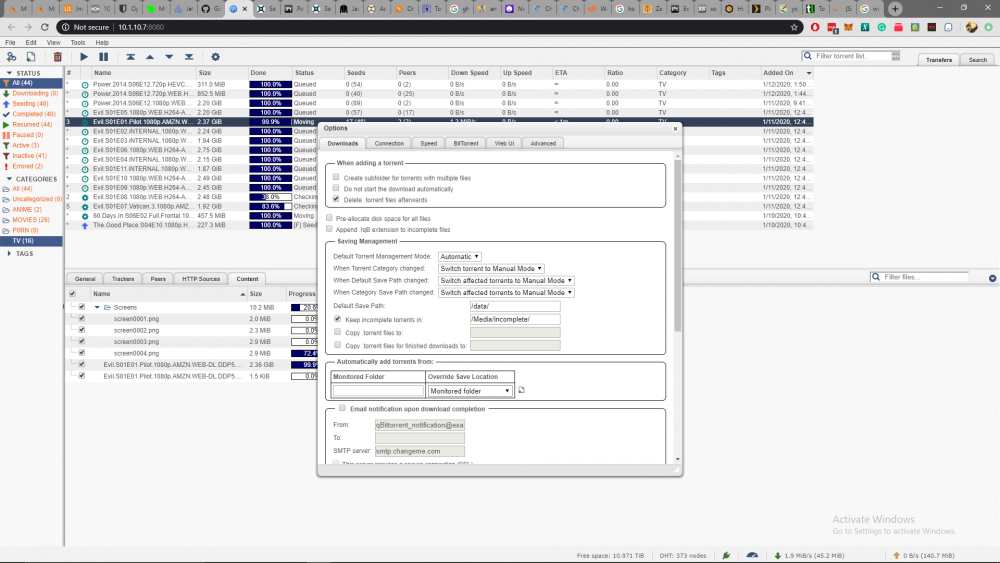This screenshot has width=1000, height=563.
Task: Click the Default Save Path input field
Action: (x=515, y=306)
